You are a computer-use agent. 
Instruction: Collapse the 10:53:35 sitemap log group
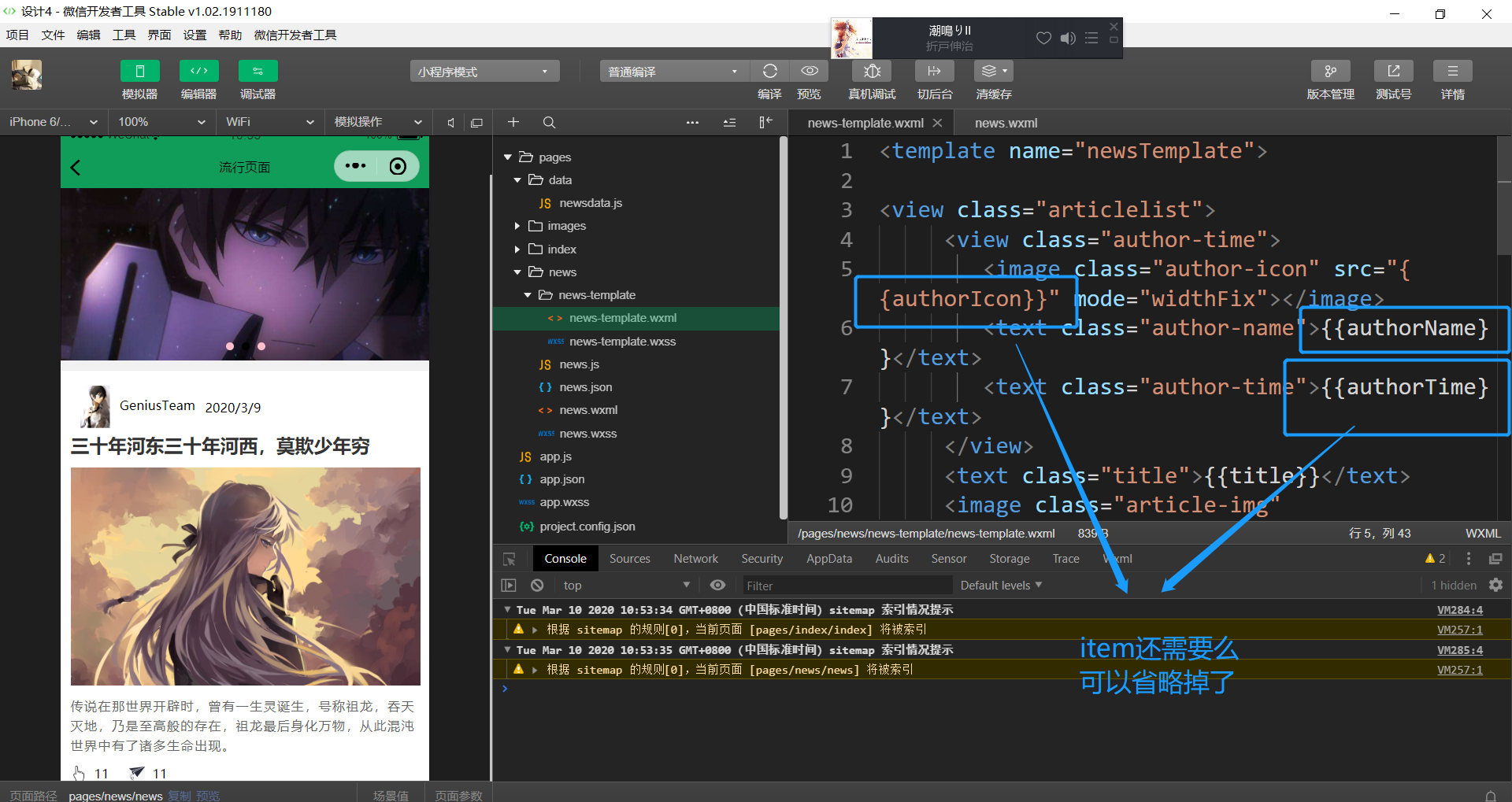508,650
